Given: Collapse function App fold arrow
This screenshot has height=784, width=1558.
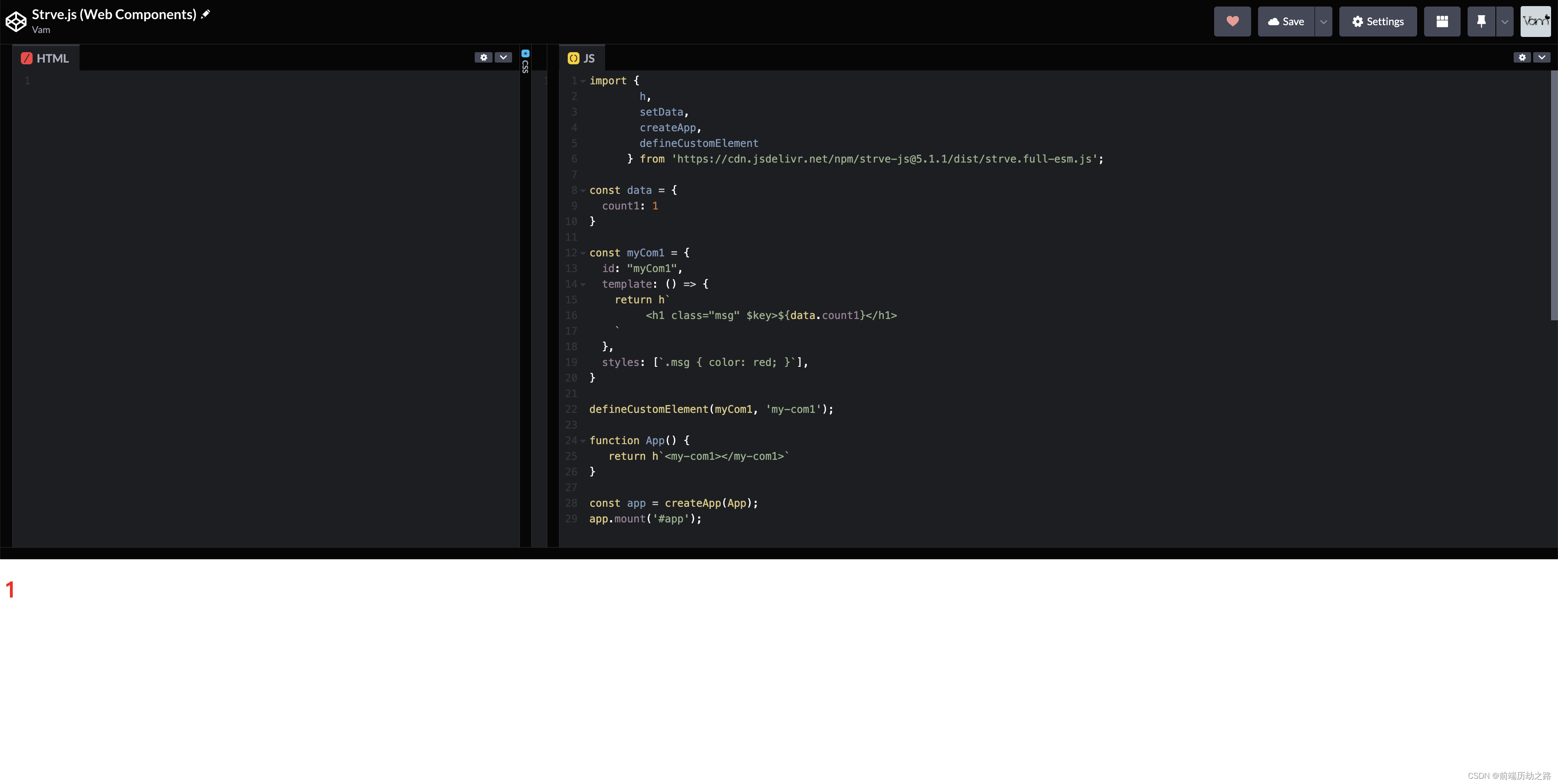Looking at the screenshot, I should click(x=583, y=441).
